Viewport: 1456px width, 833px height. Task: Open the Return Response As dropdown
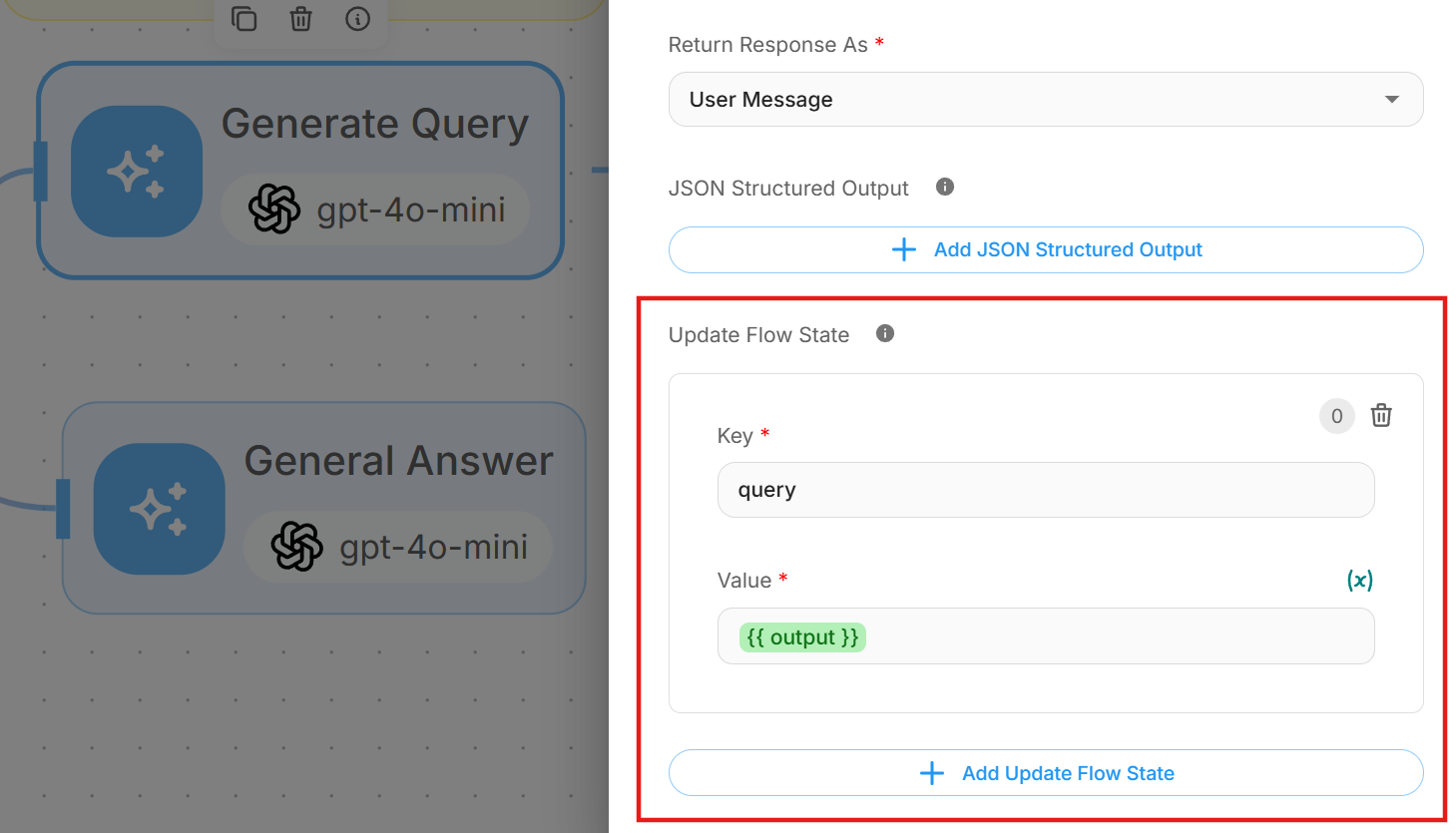tap(1045, 100)
